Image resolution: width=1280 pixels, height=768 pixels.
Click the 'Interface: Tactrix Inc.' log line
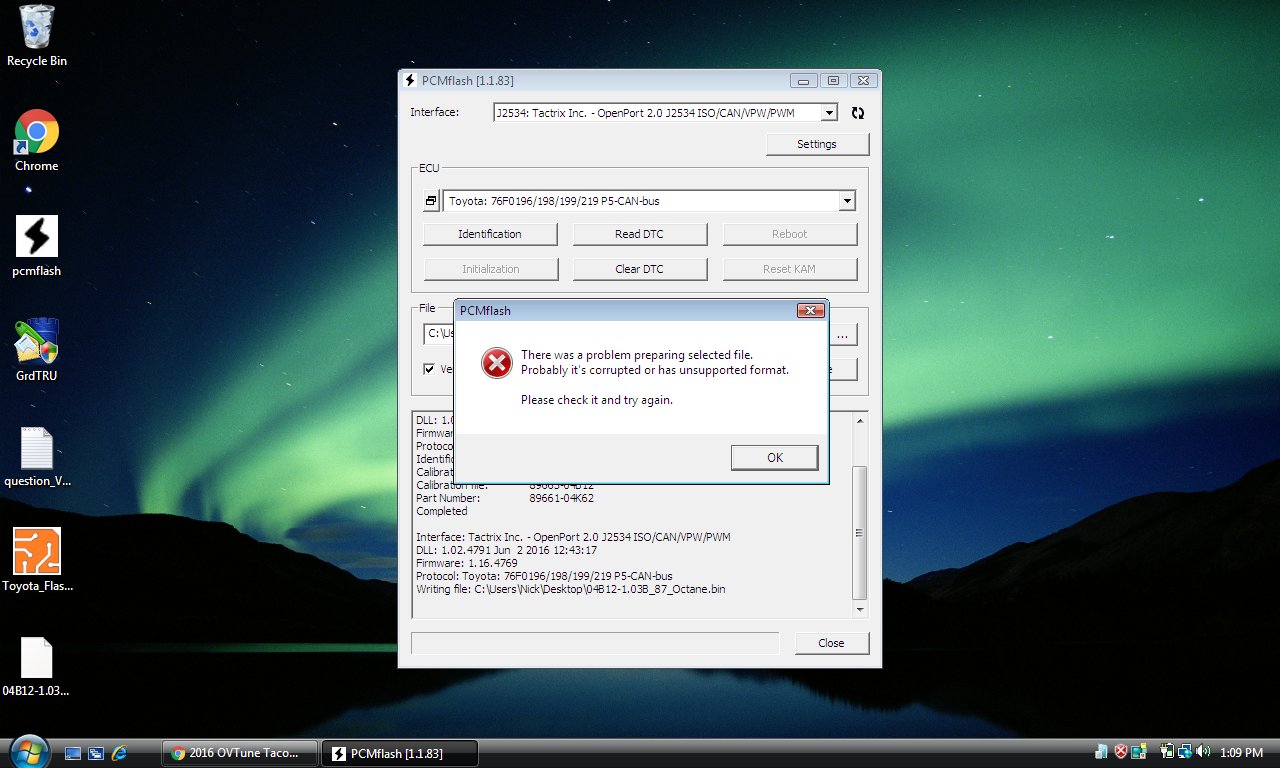click(573, 537)
